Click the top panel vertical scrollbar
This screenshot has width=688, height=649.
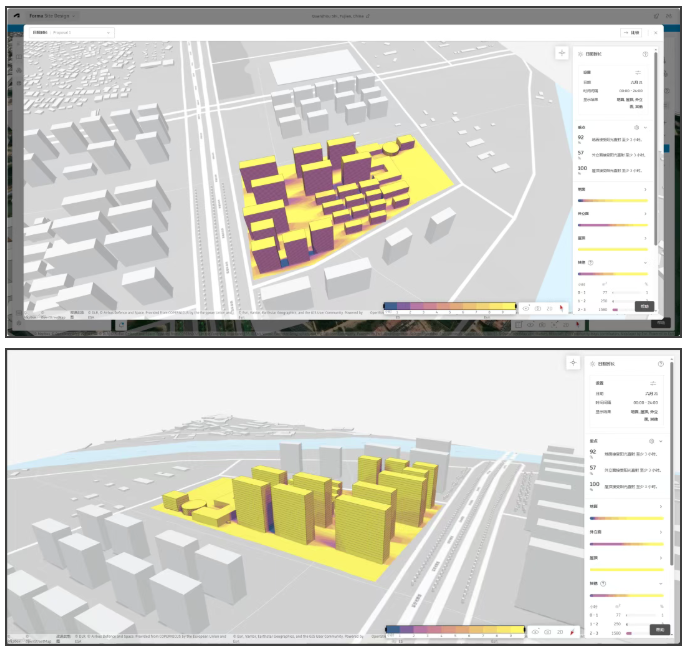click(656, 149)
